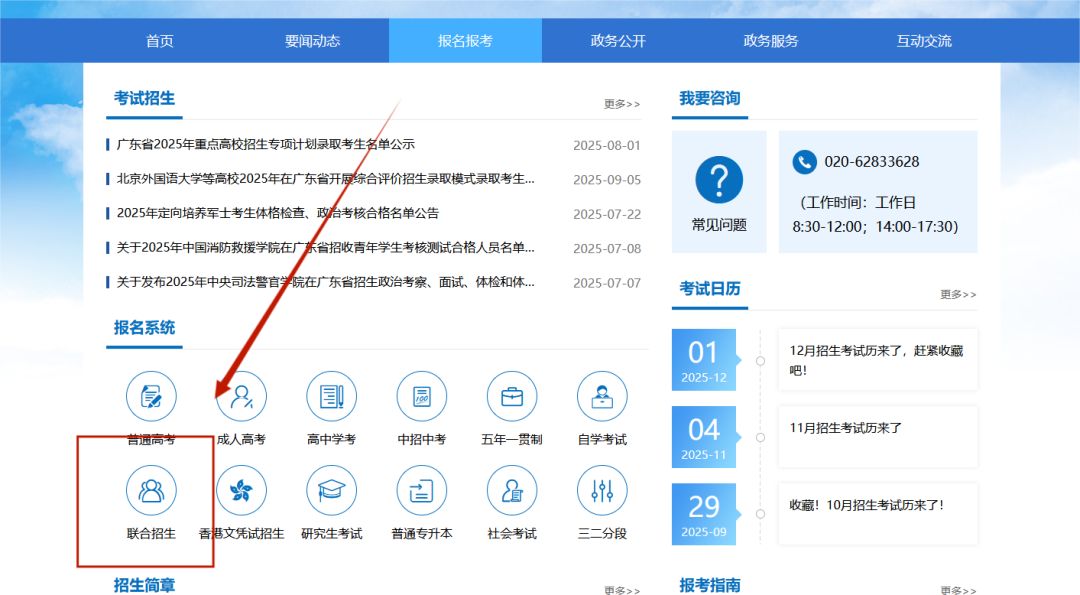Open the 香港文凭试招生 icon
The image size is (1080, 595).
click(x=241, y=491)
